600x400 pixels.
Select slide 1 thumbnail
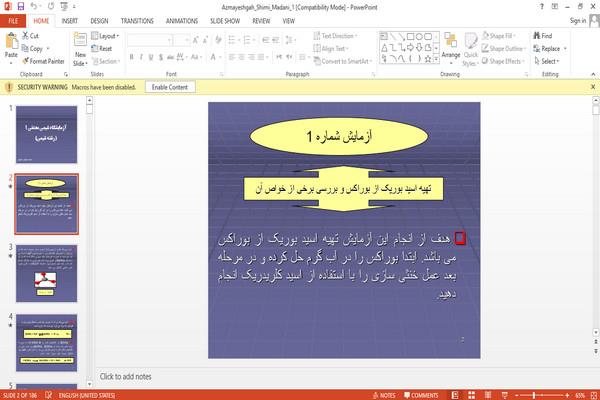(46, 134)
